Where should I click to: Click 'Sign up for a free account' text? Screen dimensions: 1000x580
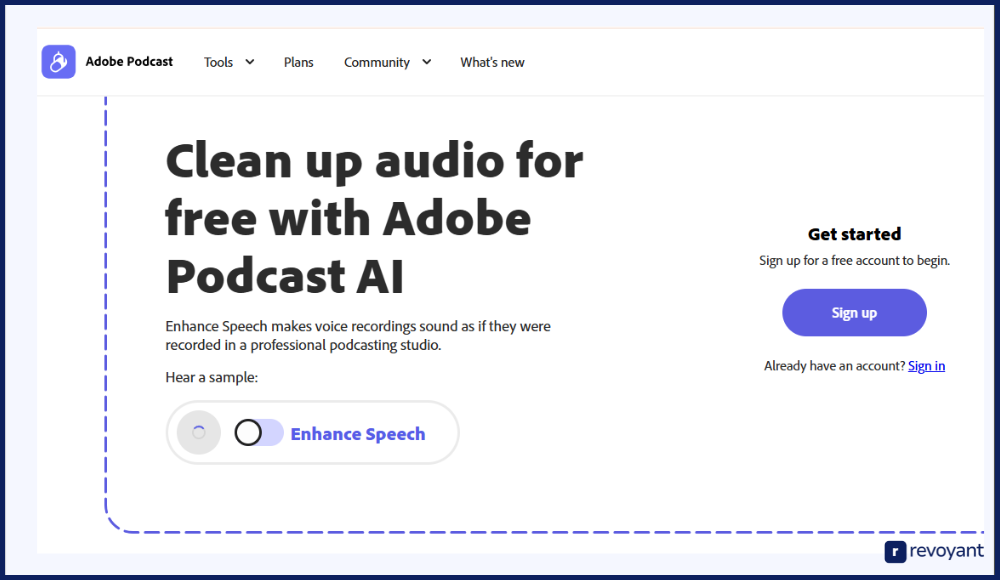[854, 260]
